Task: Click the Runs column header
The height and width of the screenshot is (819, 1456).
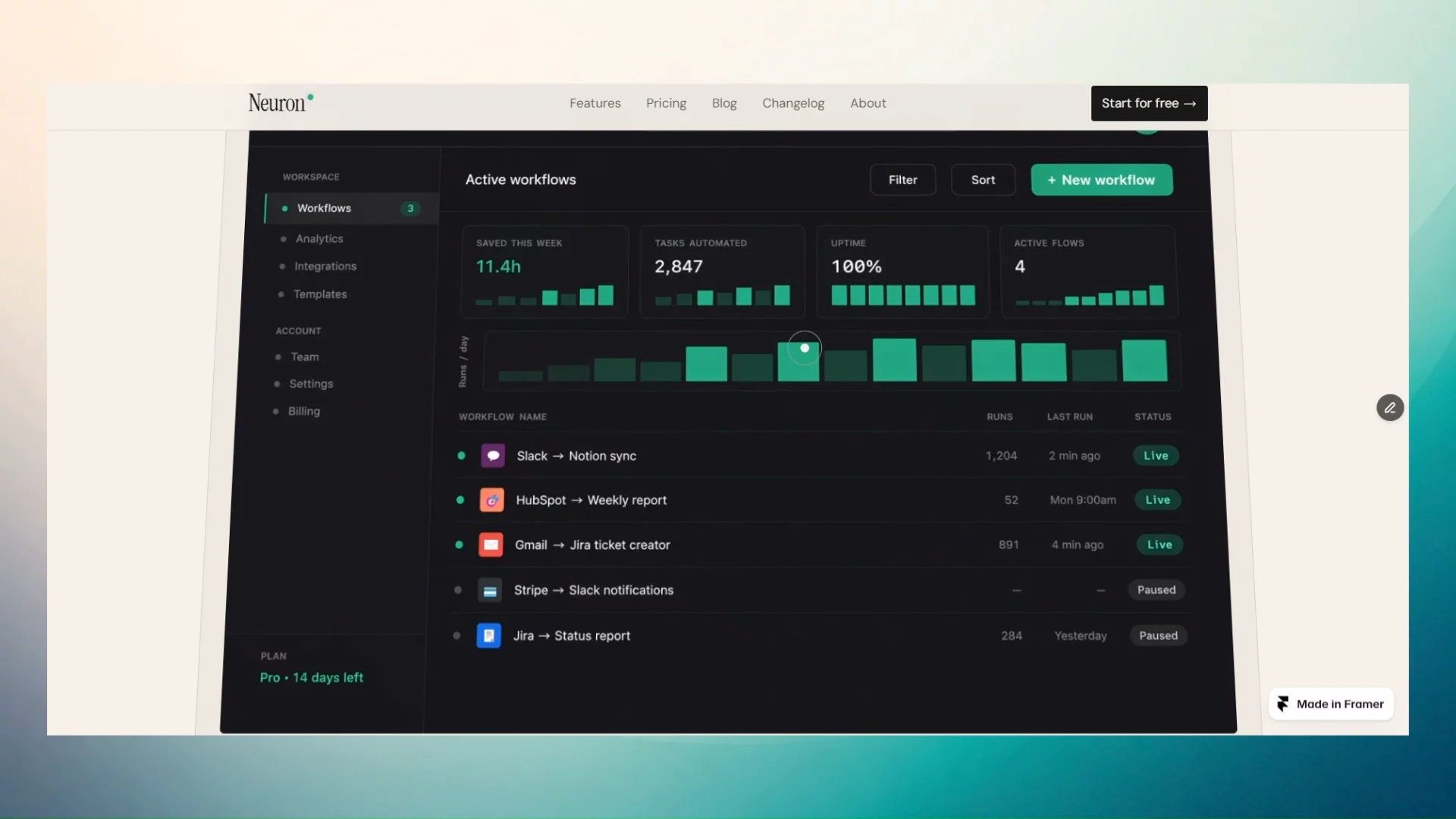Action: [x=999, y=417]
